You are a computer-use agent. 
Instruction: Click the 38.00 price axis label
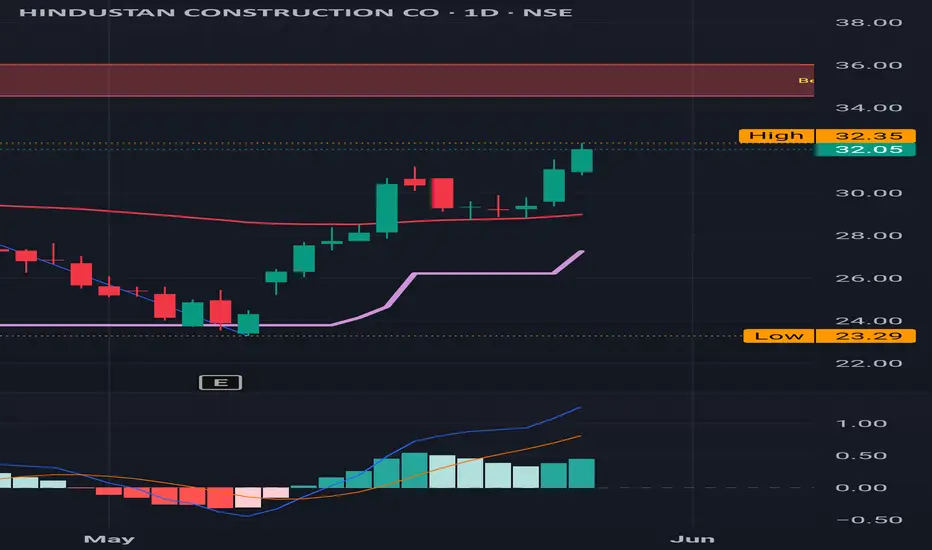click(x=869, y=23)
